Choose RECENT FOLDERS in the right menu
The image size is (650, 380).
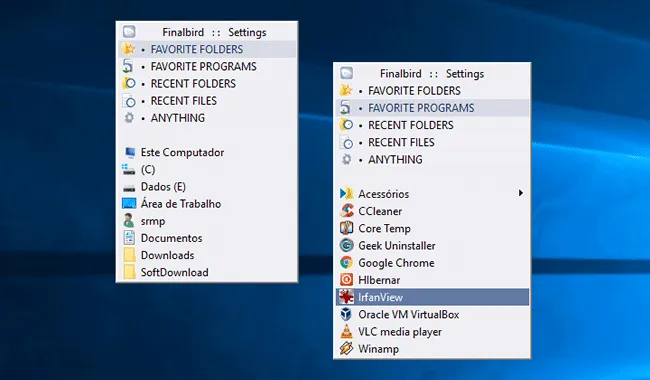tap(432, 125)
